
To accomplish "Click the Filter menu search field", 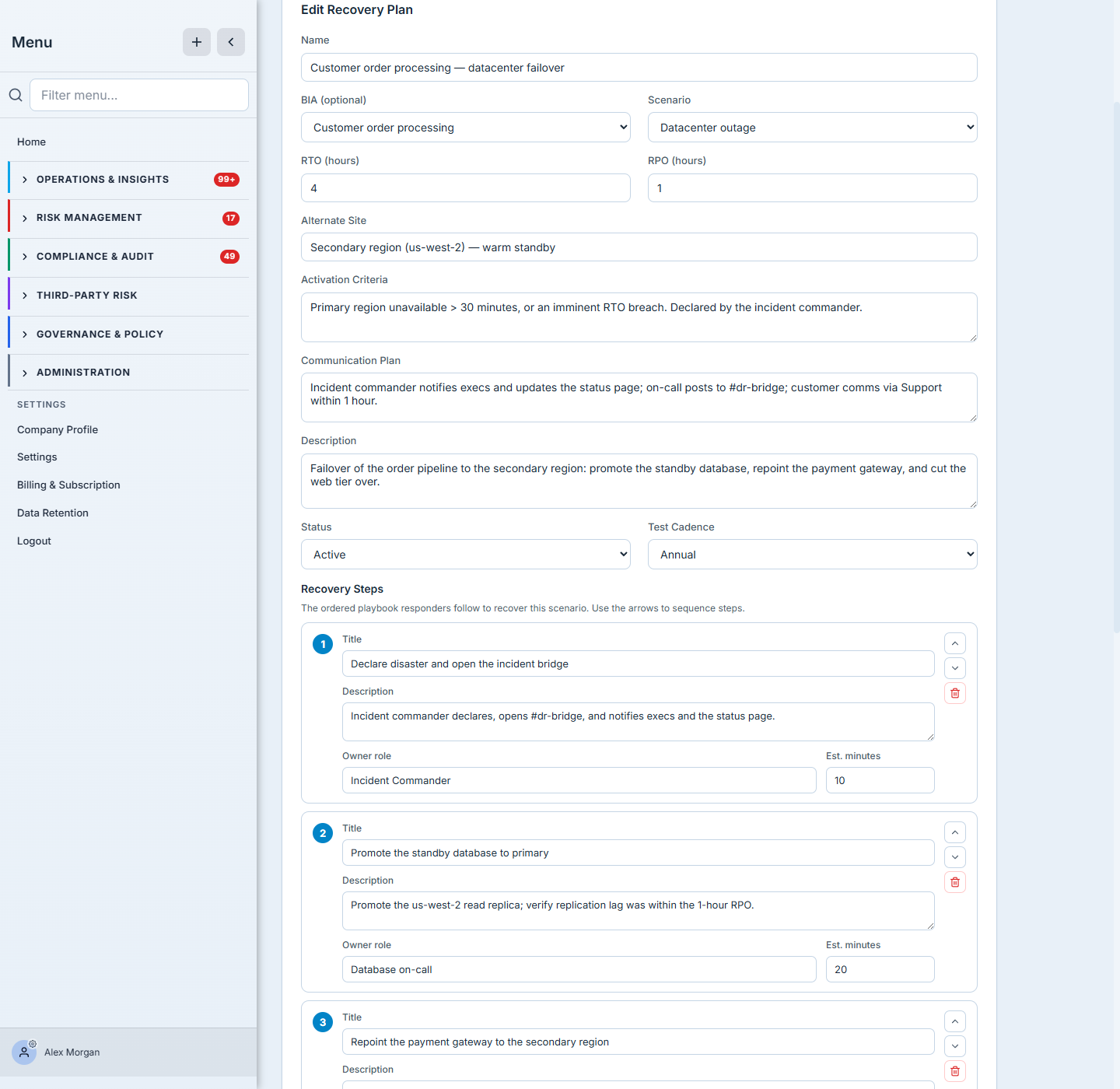I will pyautogui.click(x=139, y=95).
